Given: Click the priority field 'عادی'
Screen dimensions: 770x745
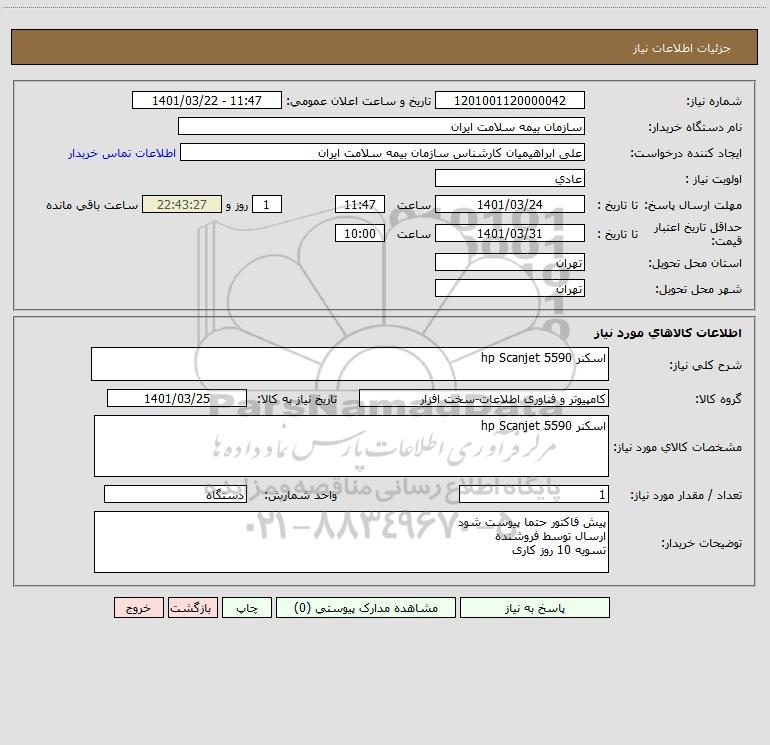Looking at the screenshot, I should click(x=510, y=178).
